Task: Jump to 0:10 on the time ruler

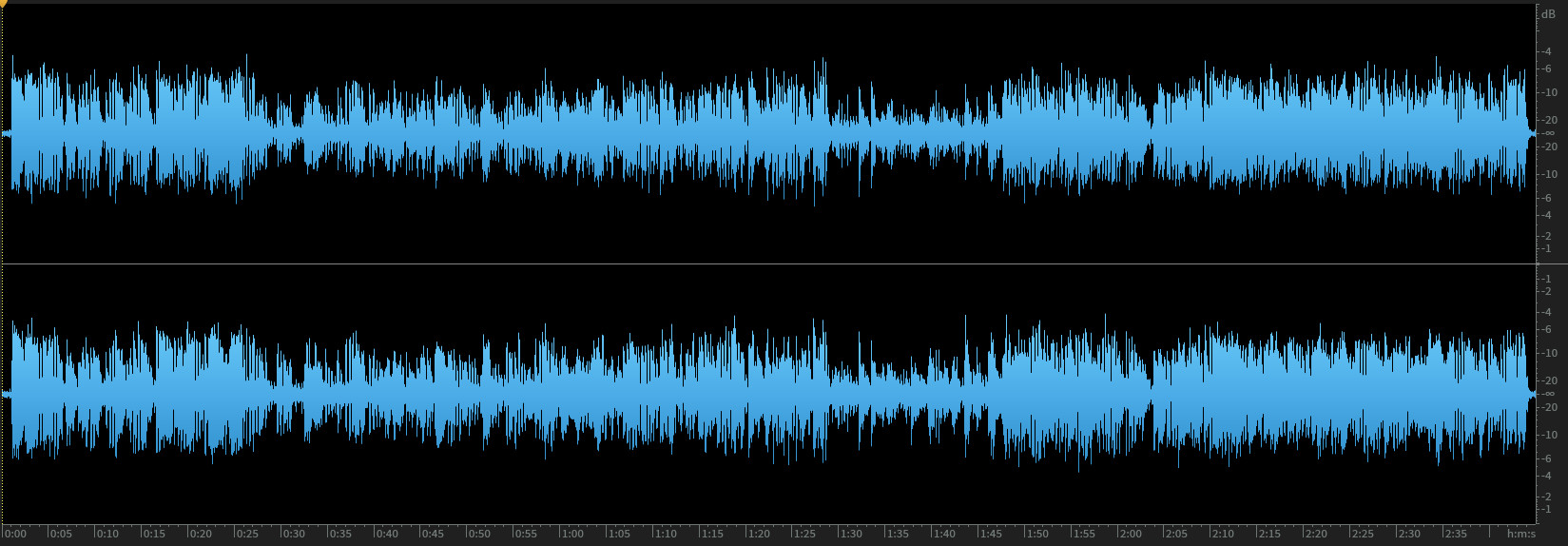Action: pos(107,534)
